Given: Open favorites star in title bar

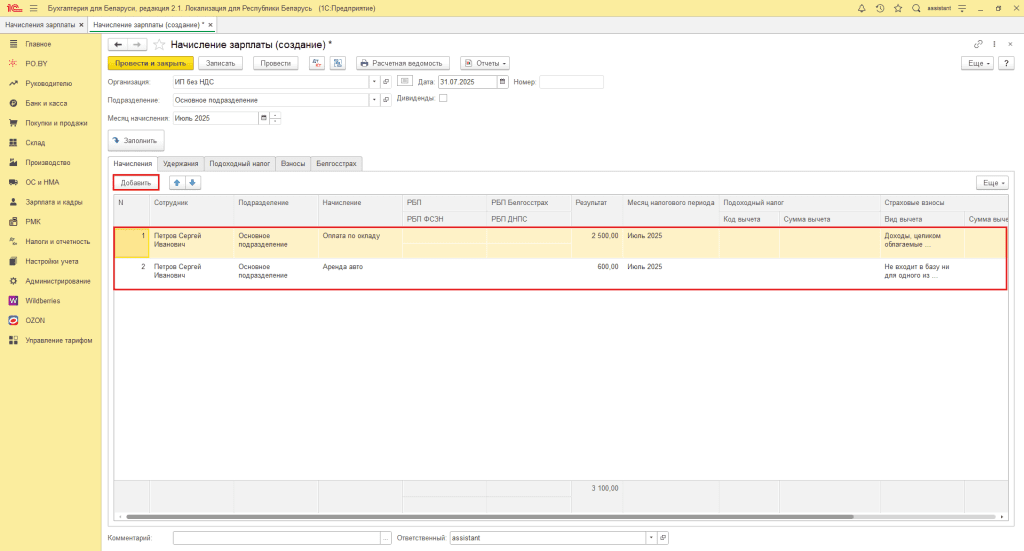Looking at the screenshot, I should pos(897,8).
